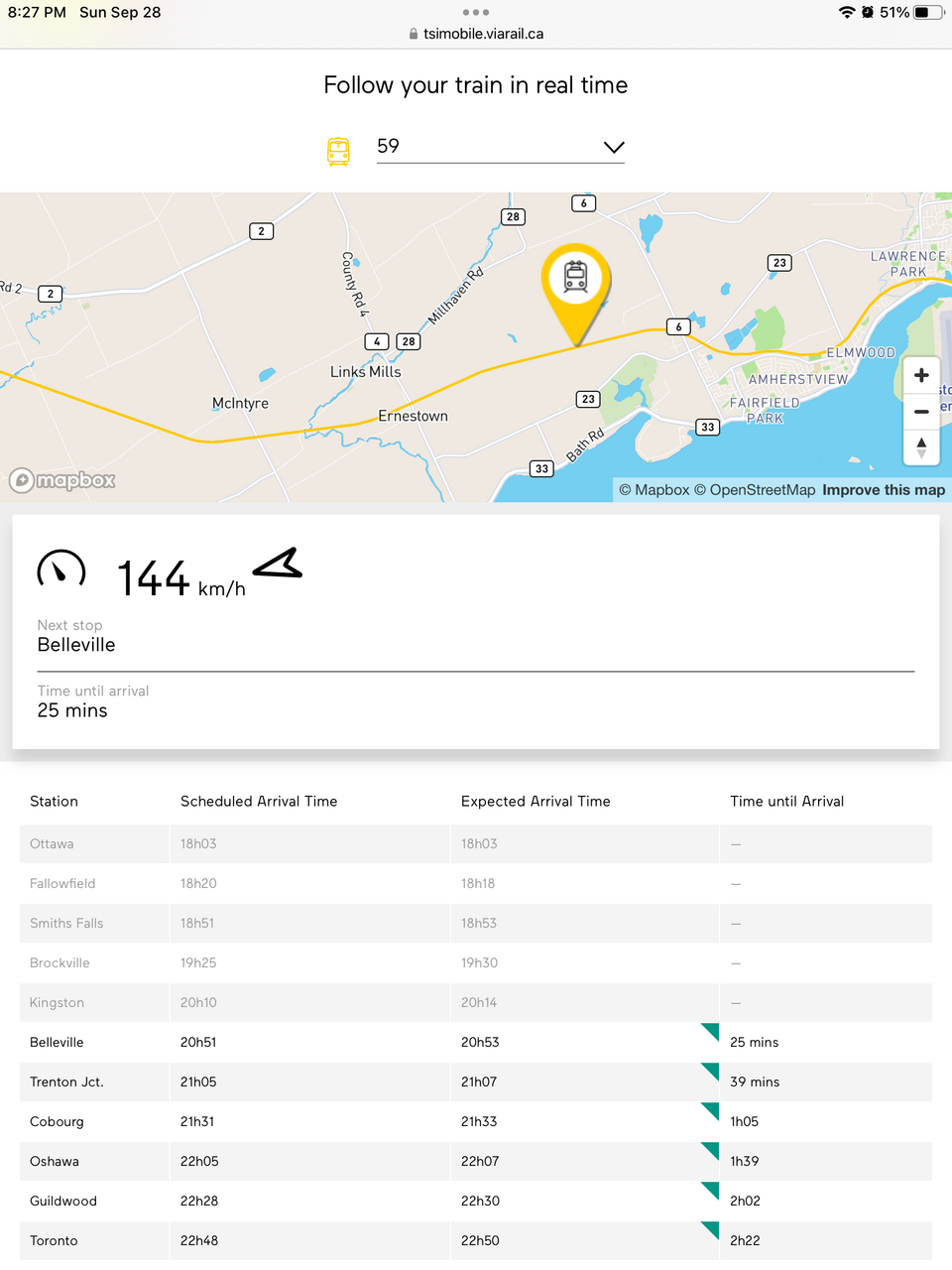The width and height of the screenshot is (952, 1270).
Task: Click the train heading direction arrow
Action: (x=279, y=565)
